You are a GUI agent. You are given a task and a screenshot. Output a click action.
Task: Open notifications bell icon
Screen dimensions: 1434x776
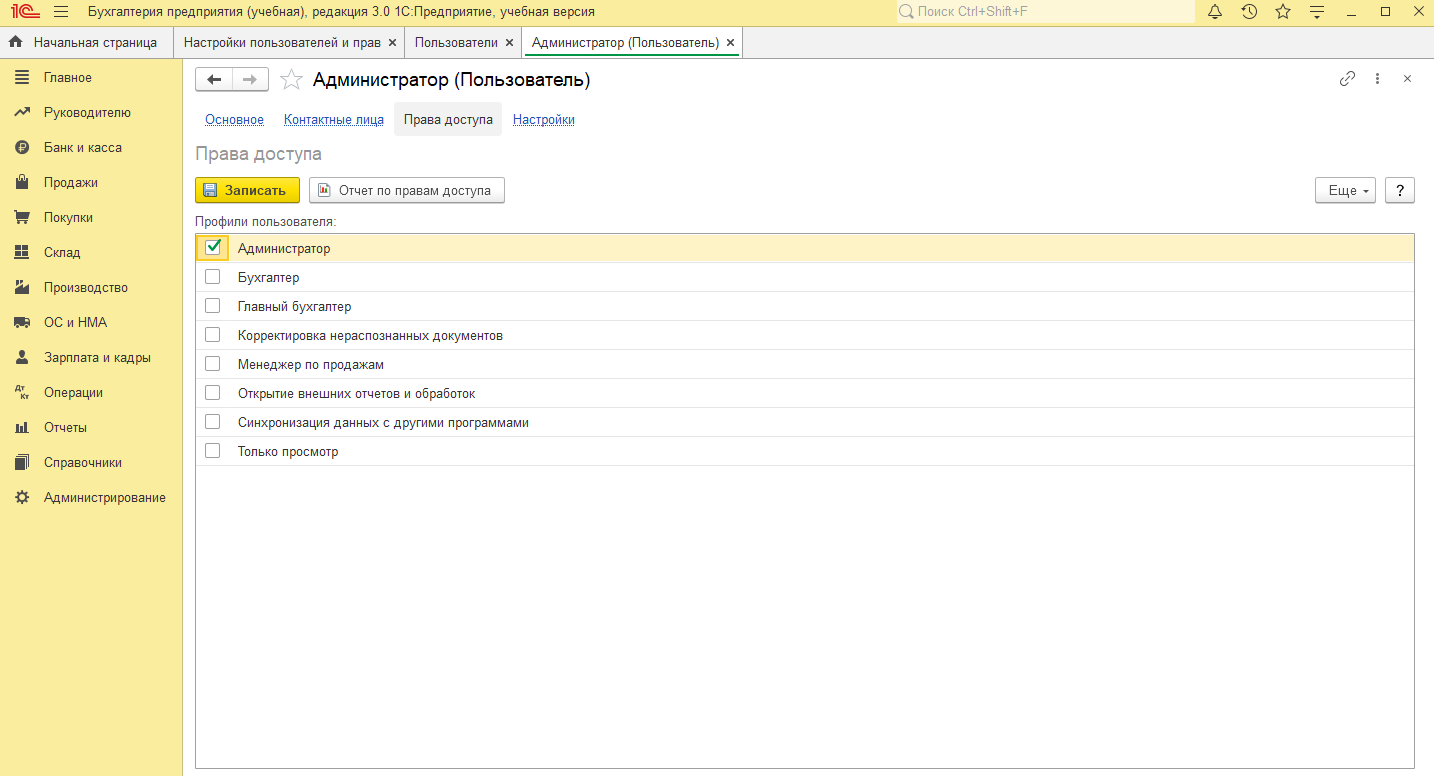pyautogui.click(x=1215, y=12)
